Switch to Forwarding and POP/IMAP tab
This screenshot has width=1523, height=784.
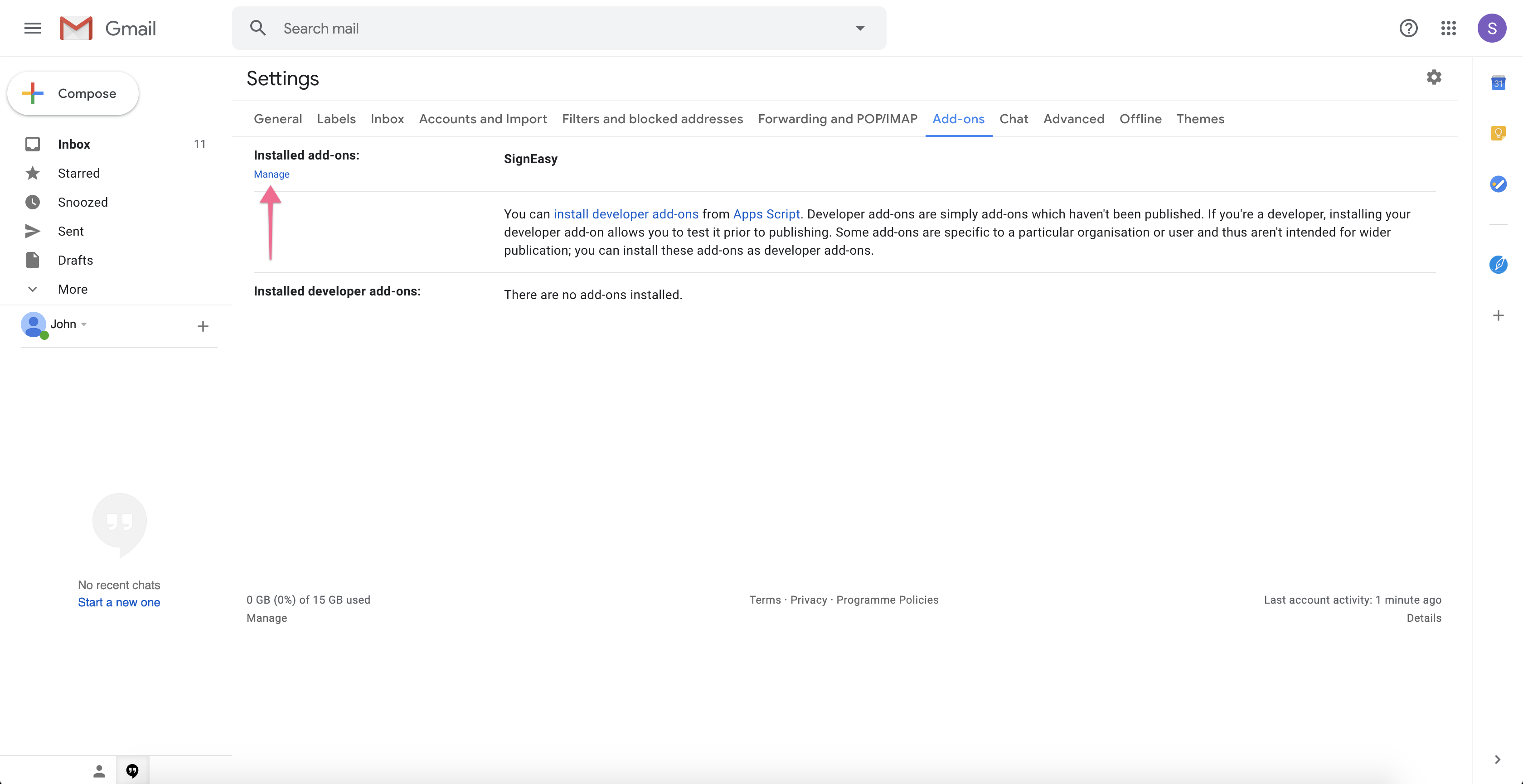point(837,119)
